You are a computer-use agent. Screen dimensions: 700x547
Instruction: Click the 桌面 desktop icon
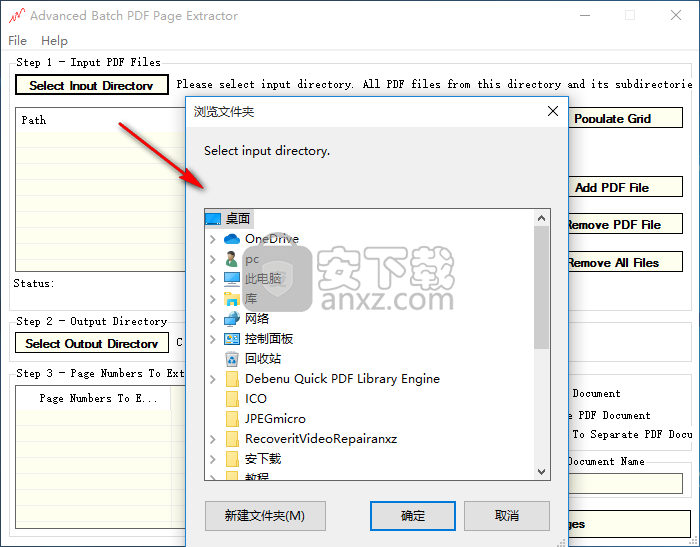click(213, 219)
